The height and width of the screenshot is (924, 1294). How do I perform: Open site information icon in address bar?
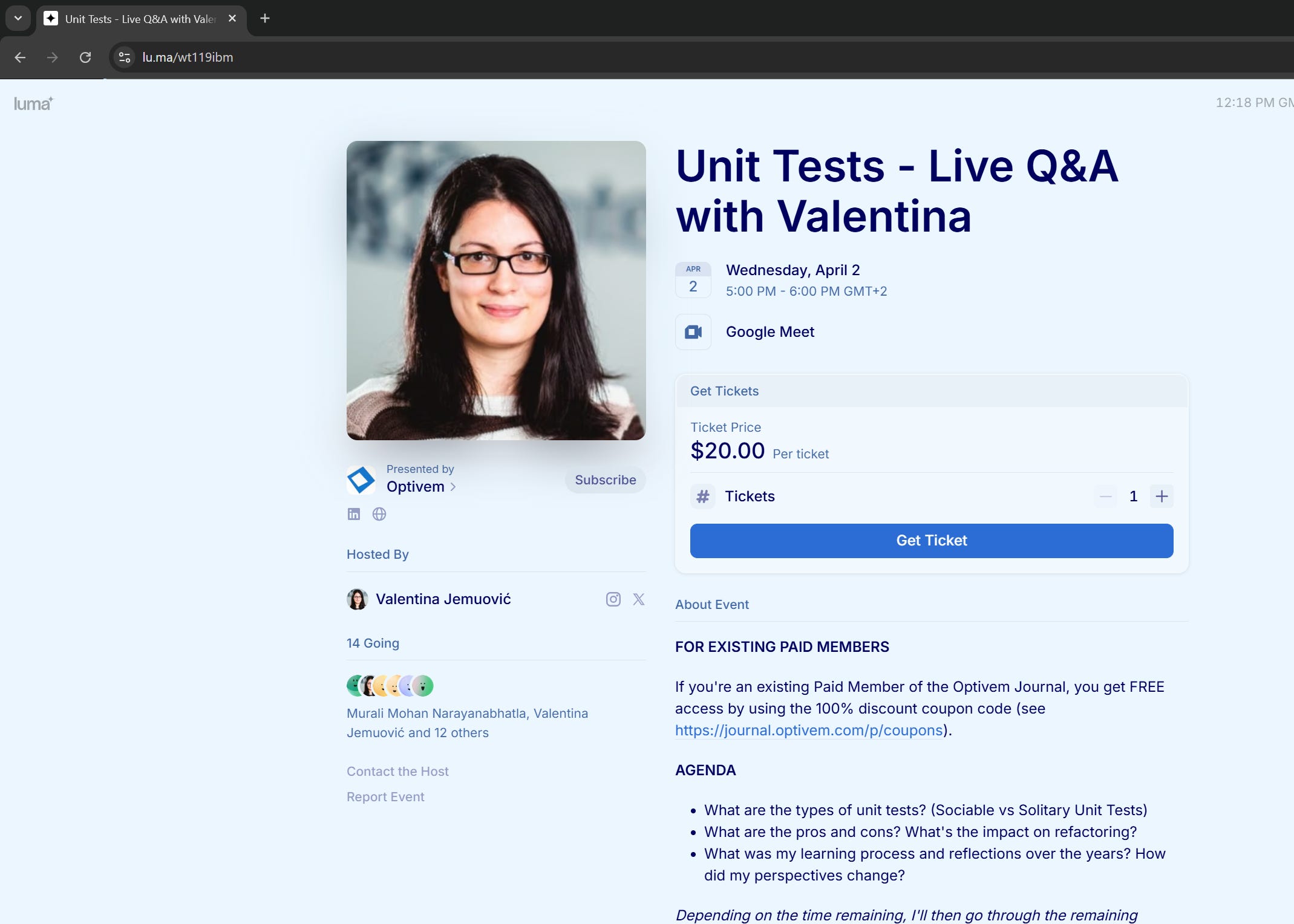(x=125, y=57)
